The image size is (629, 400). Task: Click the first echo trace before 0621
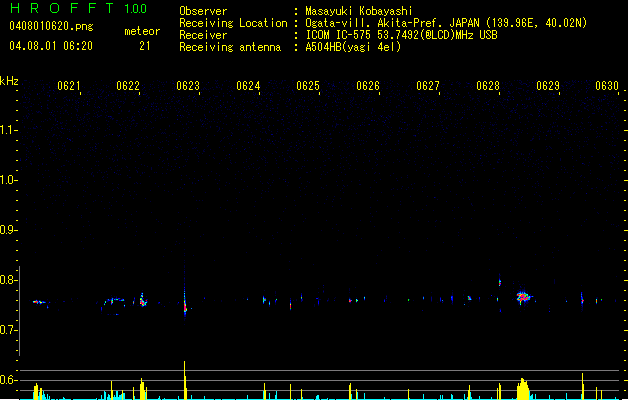(39, 302)
